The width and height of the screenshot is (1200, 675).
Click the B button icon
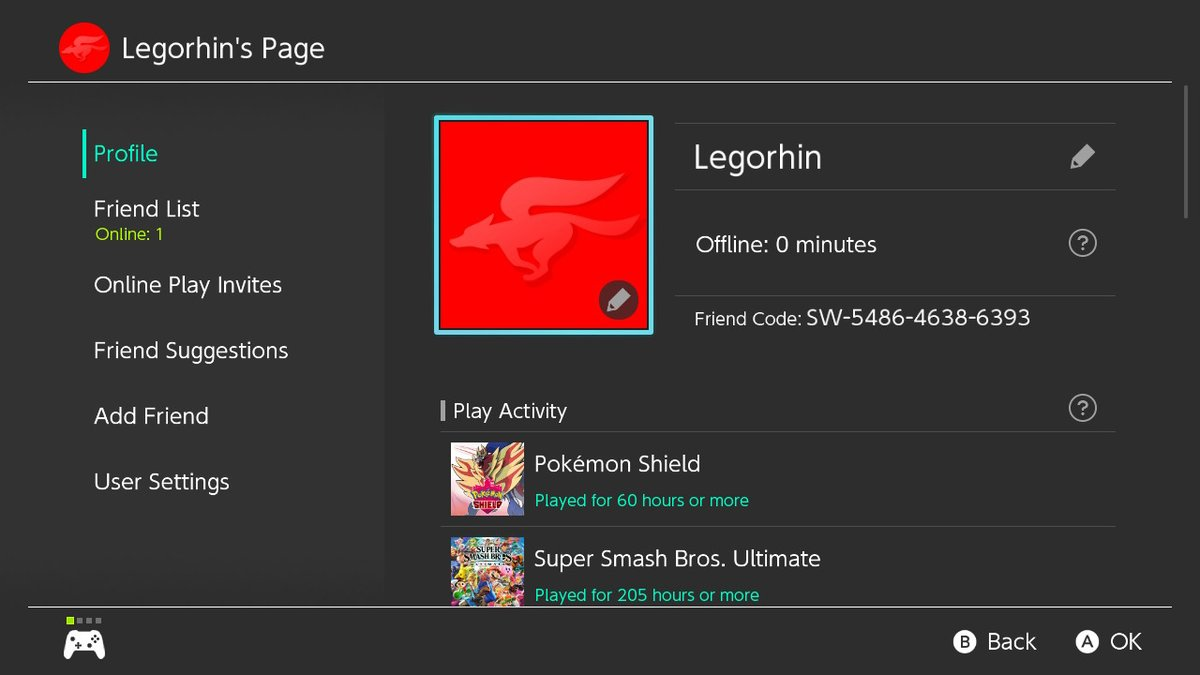click(964, 642)
